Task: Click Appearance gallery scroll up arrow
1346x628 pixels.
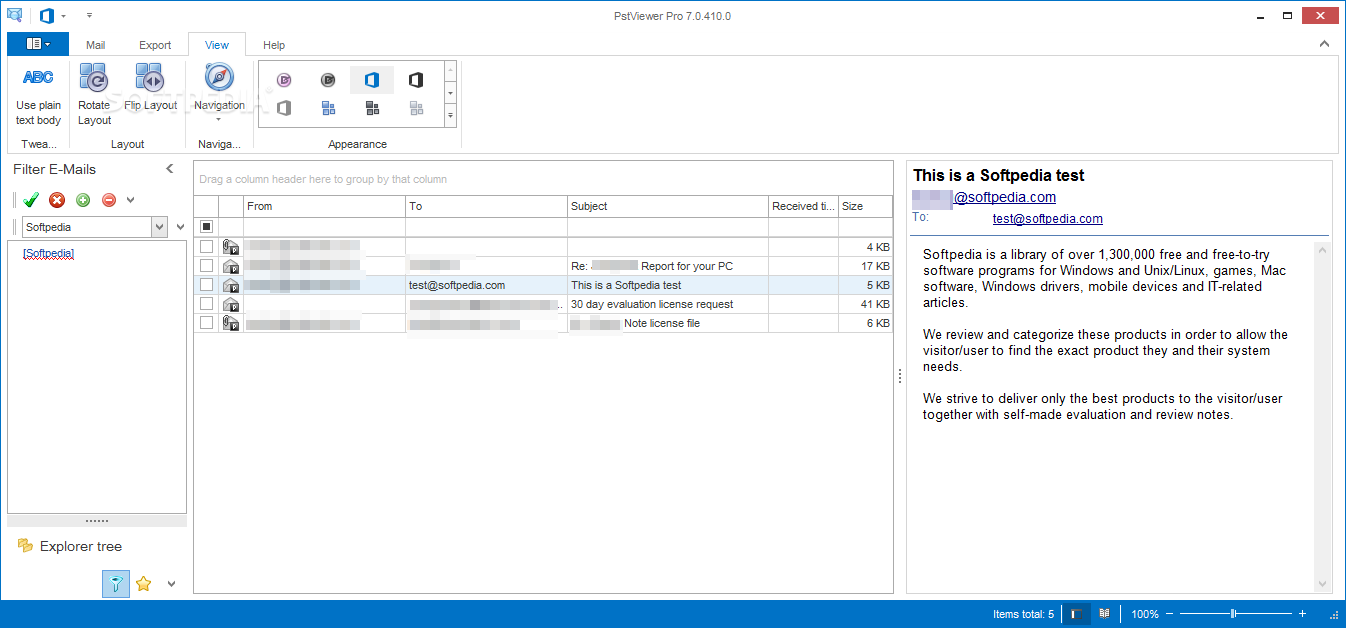Action: click(x=450, y=71)
